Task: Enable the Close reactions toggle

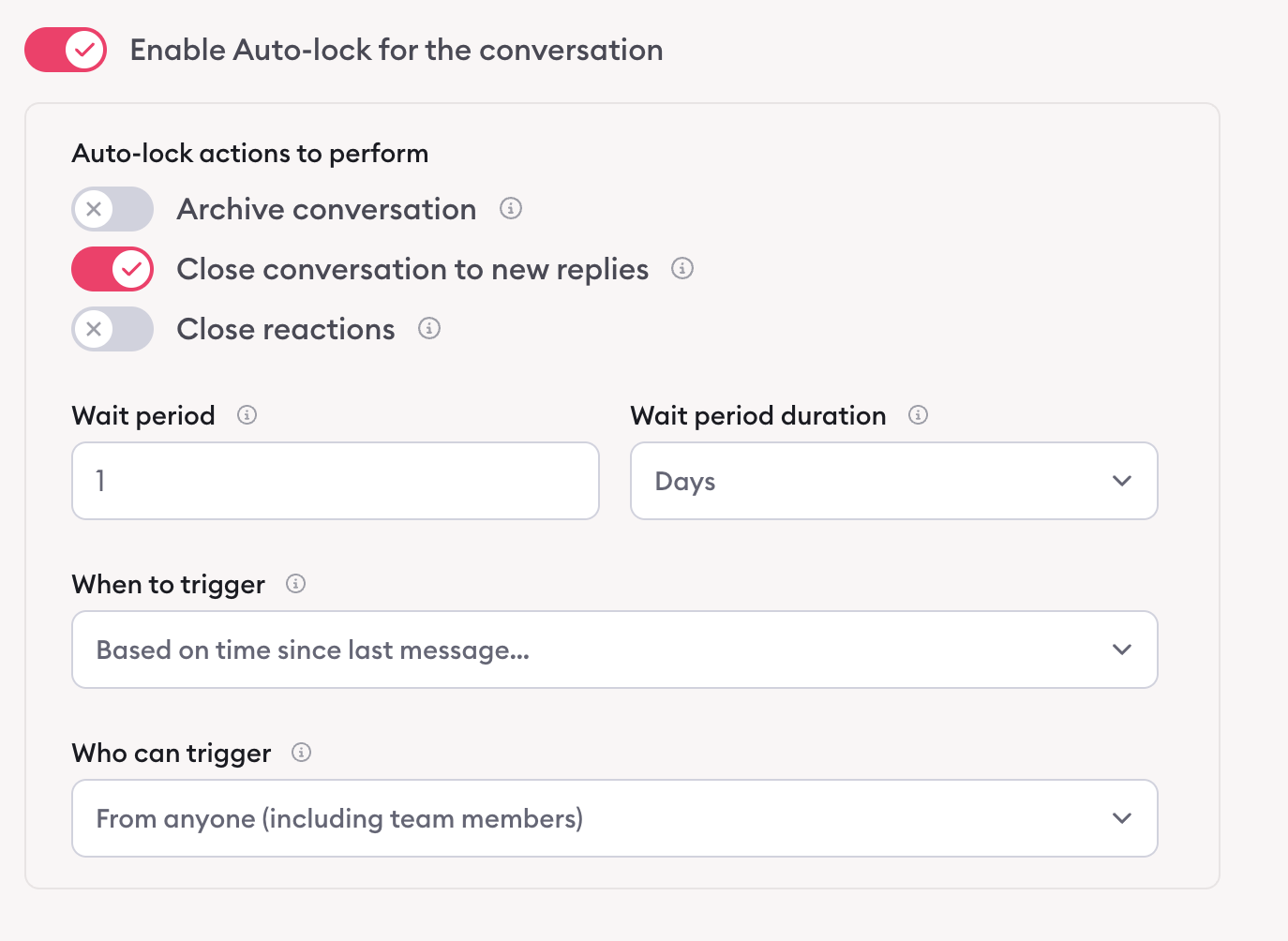Action: [112, 329]
